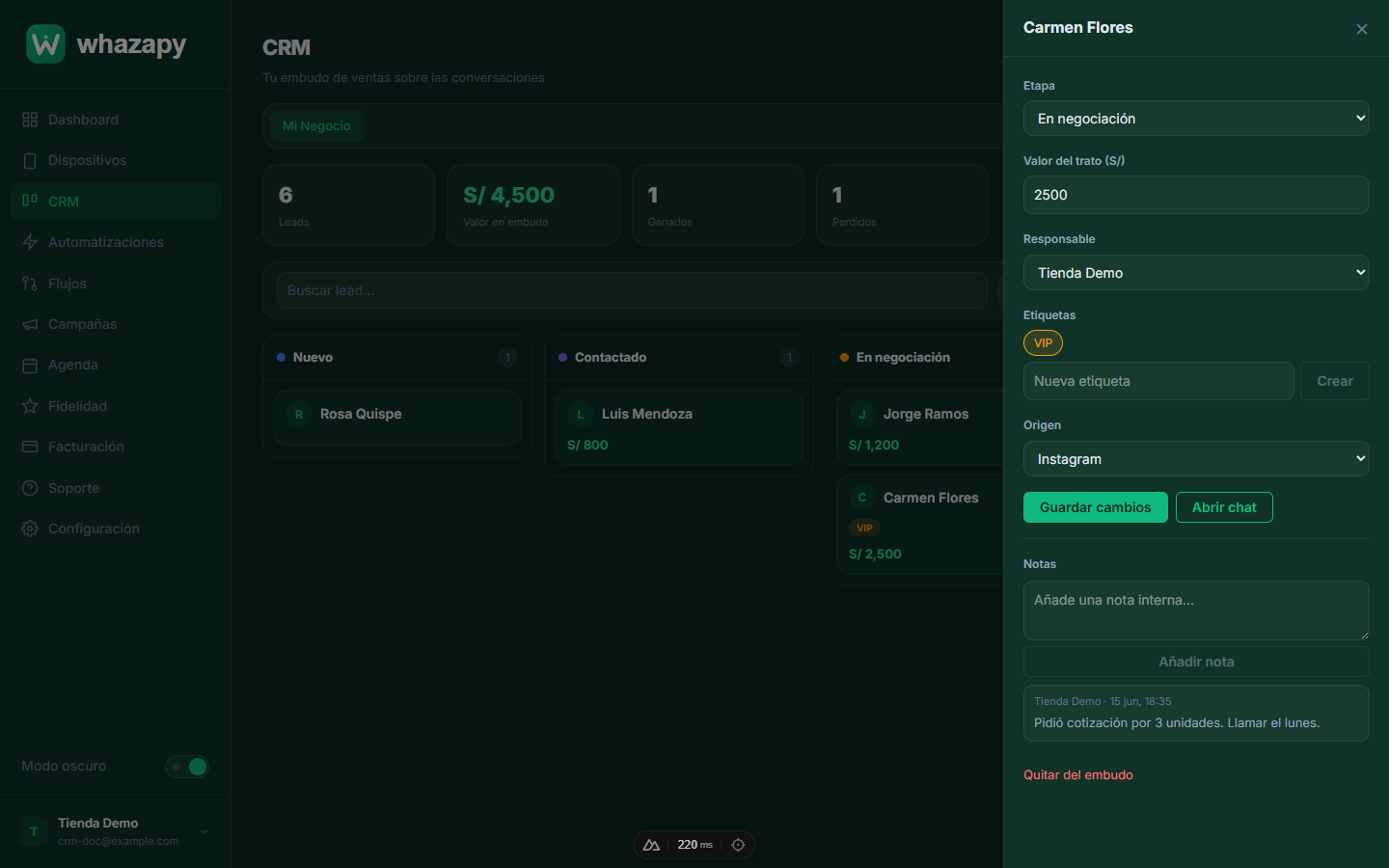Open the Dashboard grid icon

(30, 120)
